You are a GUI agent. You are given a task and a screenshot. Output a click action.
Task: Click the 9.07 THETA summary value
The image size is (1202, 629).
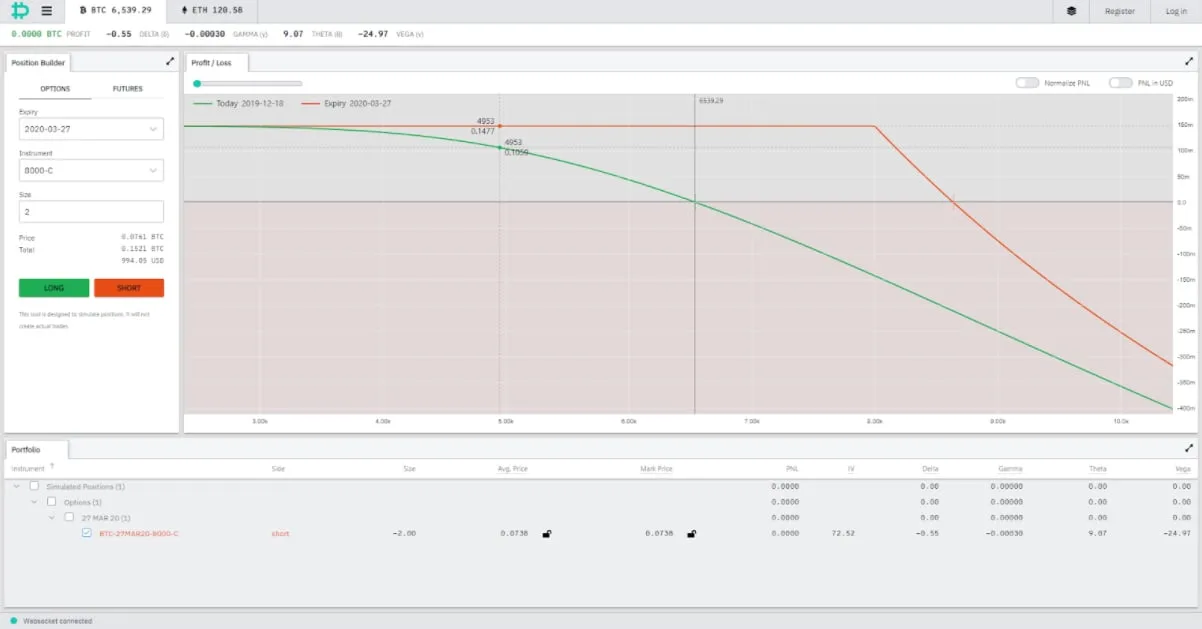(293, 33)
